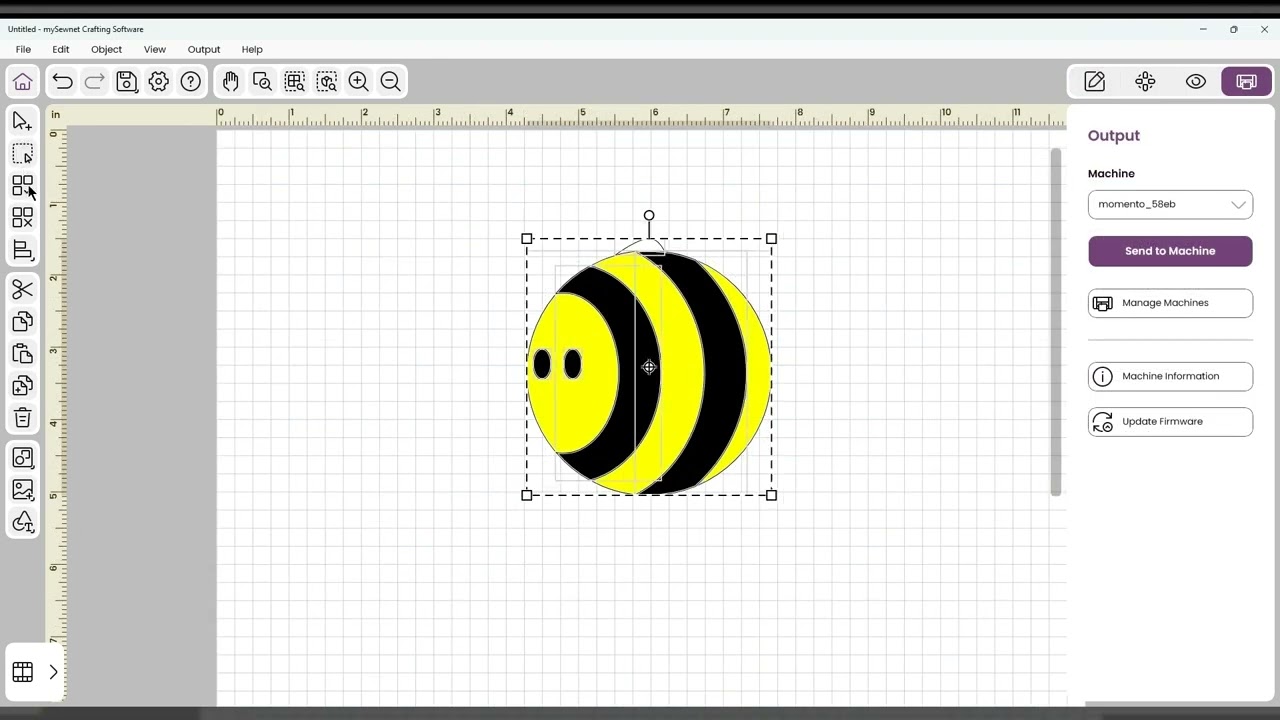The height and width of the screenshot is (720, 1280).
Task: Click the top-right selection handle
Action: [771, 239]
